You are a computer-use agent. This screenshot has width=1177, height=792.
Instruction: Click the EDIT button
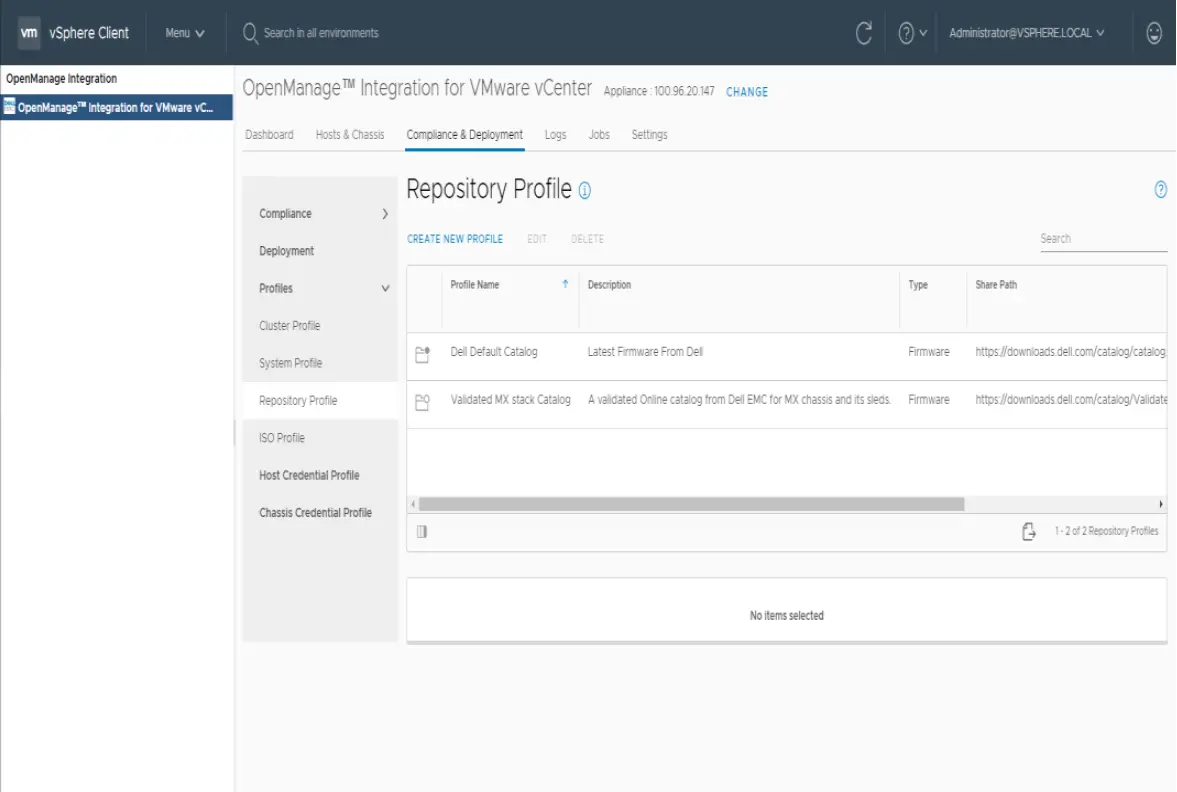pos(537,239)
